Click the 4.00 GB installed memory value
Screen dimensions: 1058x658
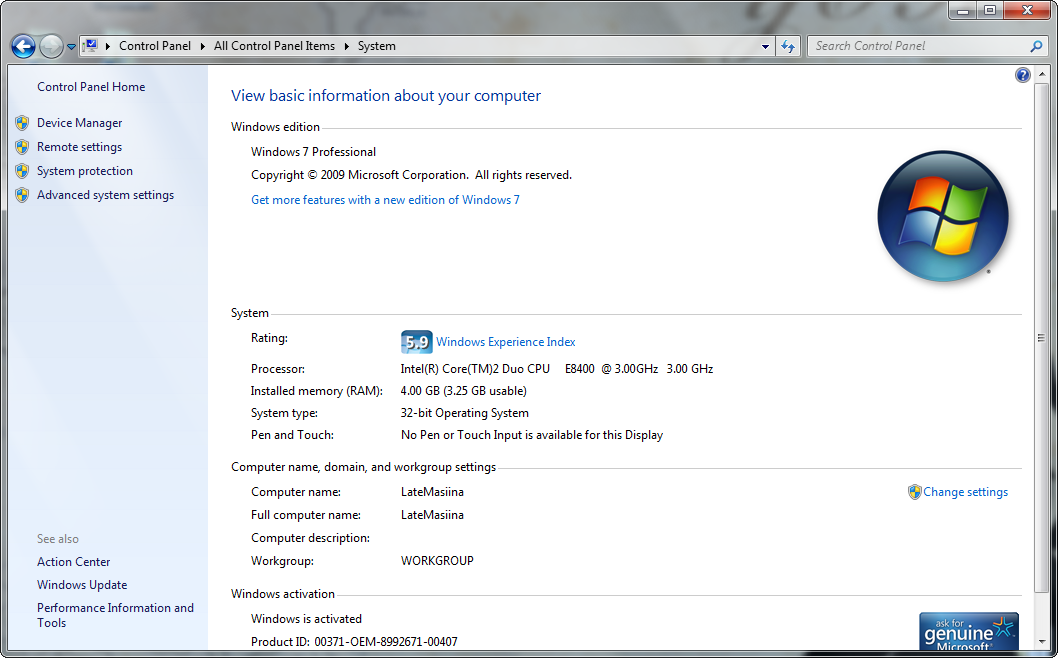click(464, 391)
